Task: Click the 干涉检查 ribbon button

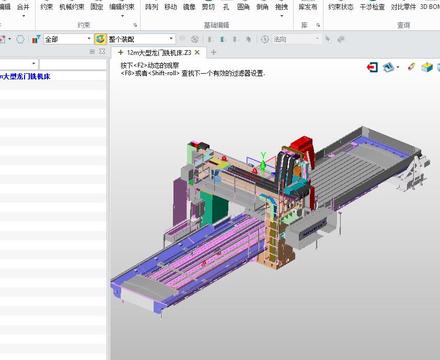Action: tap(372, 7)
